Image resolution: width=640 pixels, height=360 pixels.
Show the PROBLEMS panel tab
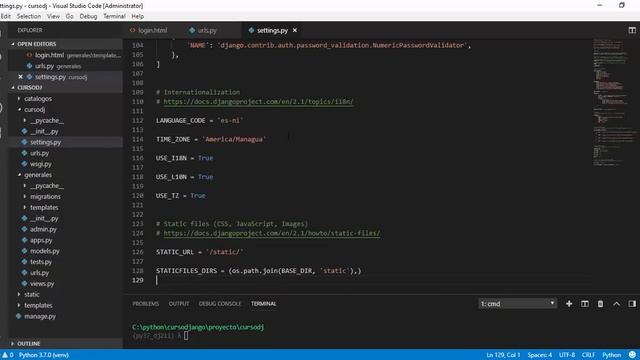(146, 304)
